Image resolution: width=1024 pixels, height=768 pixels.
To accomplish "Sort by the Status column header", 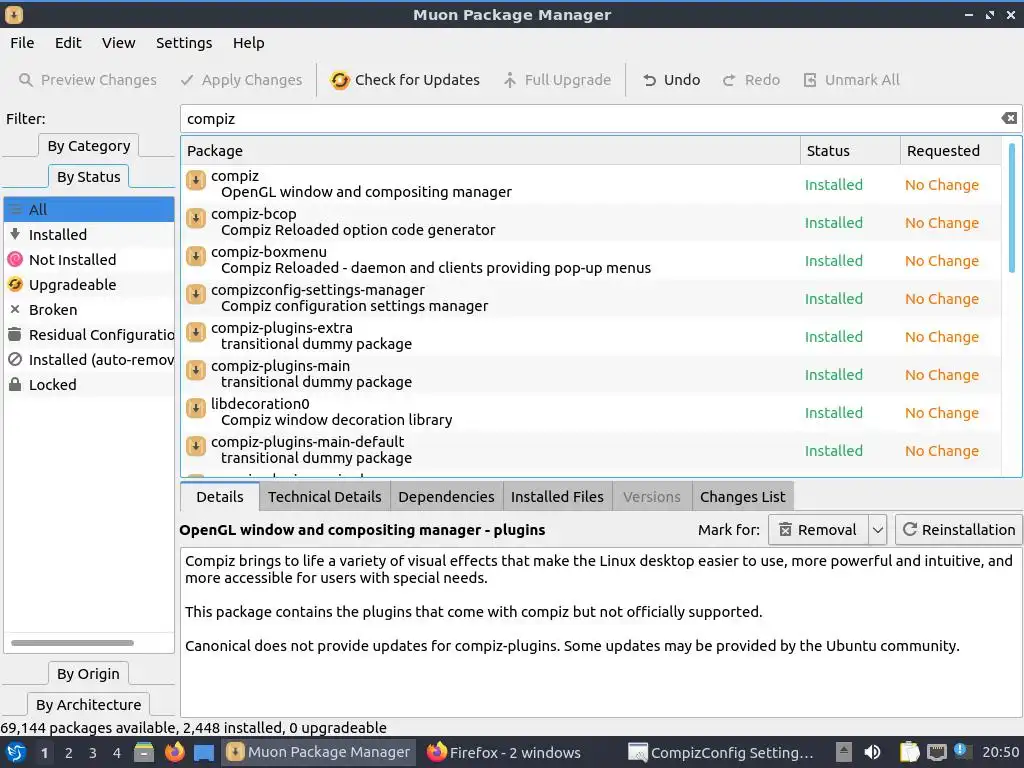I will pyautogui.click(x=850, y=151).
